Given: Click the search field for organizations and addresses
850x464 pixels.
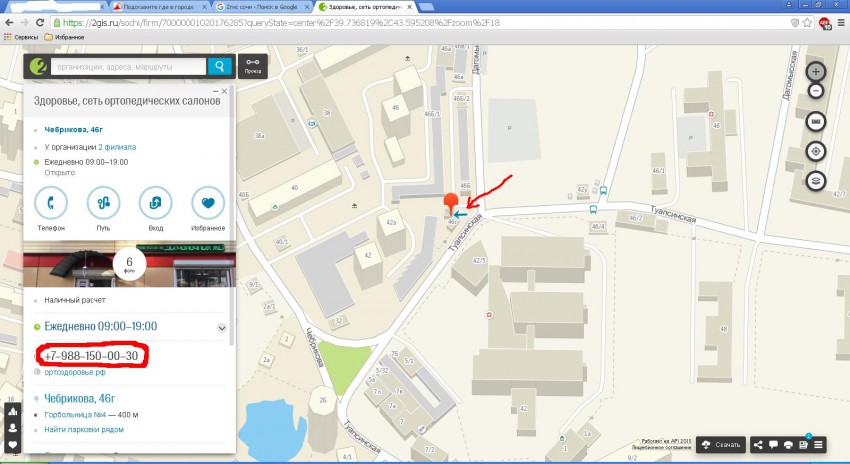Looking at the screenshot, I should (128, 67).
